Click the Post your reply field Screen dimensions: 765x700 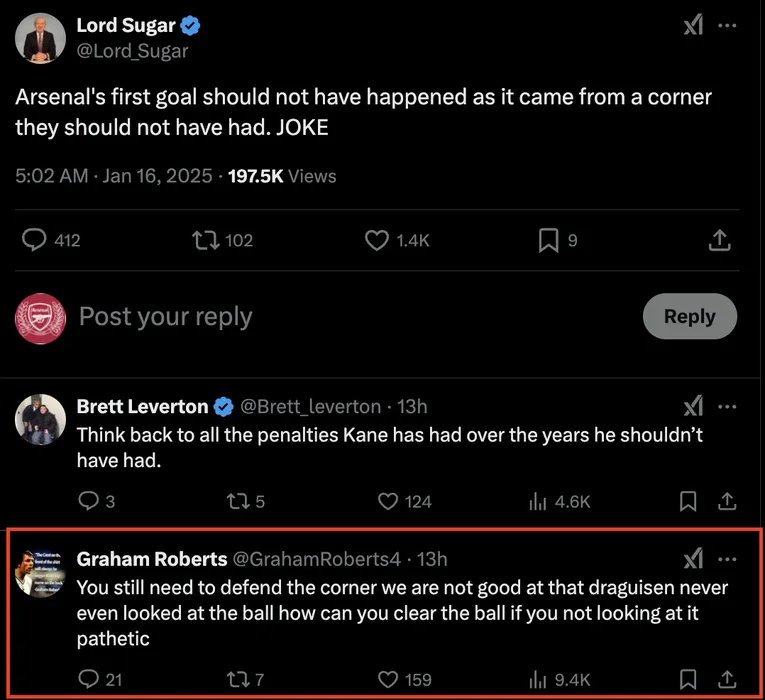(165, 317)
